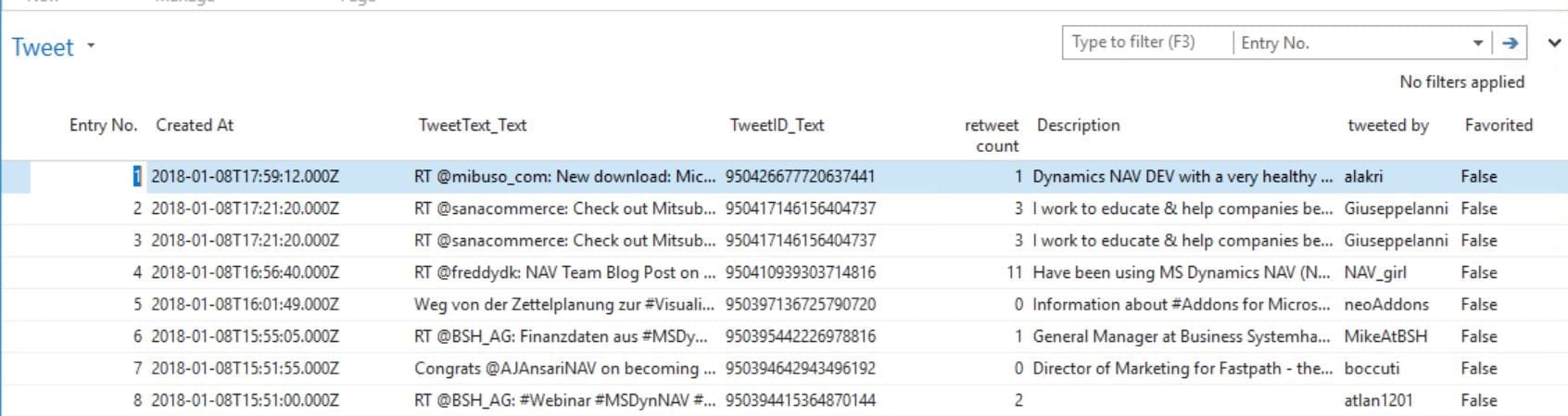This screenshot has width=1568, height=416.
Task: Select entry 4 tweeted by NAV_girl
Action: pyautogui.click(x=784, y=272)
